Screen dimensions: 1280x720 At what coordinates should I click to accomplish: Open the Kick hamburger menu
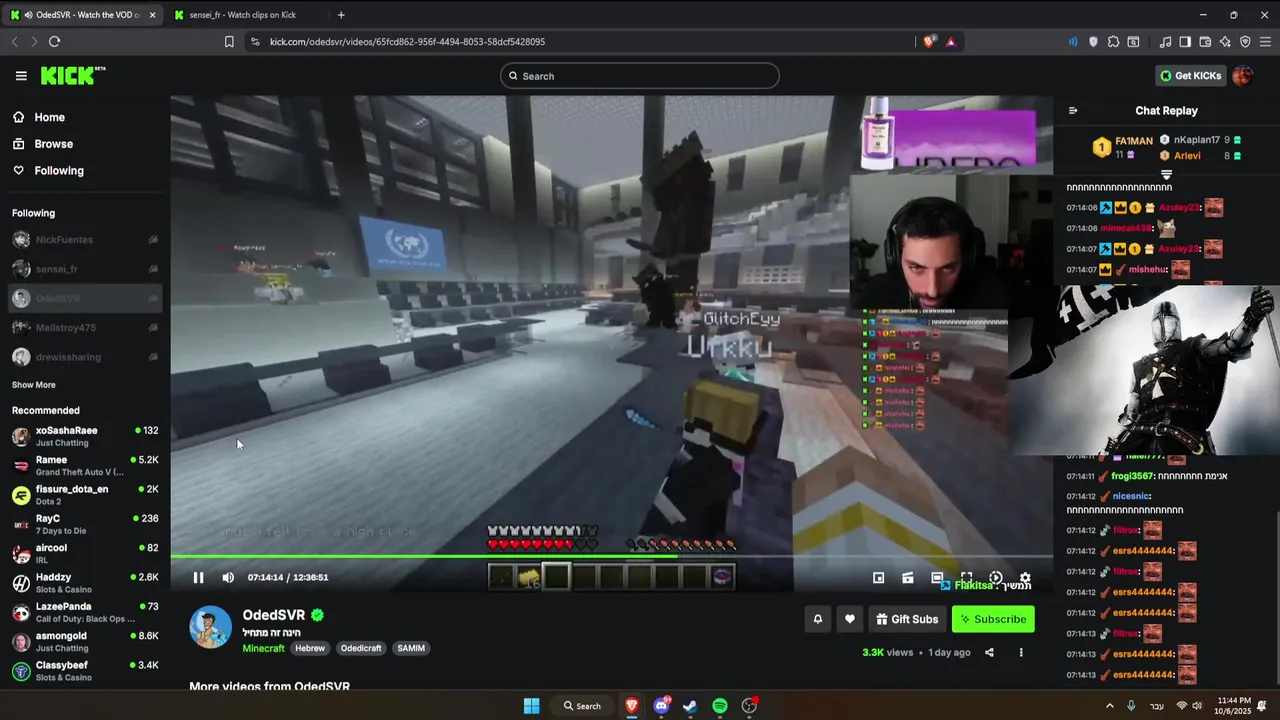(21, 76)
